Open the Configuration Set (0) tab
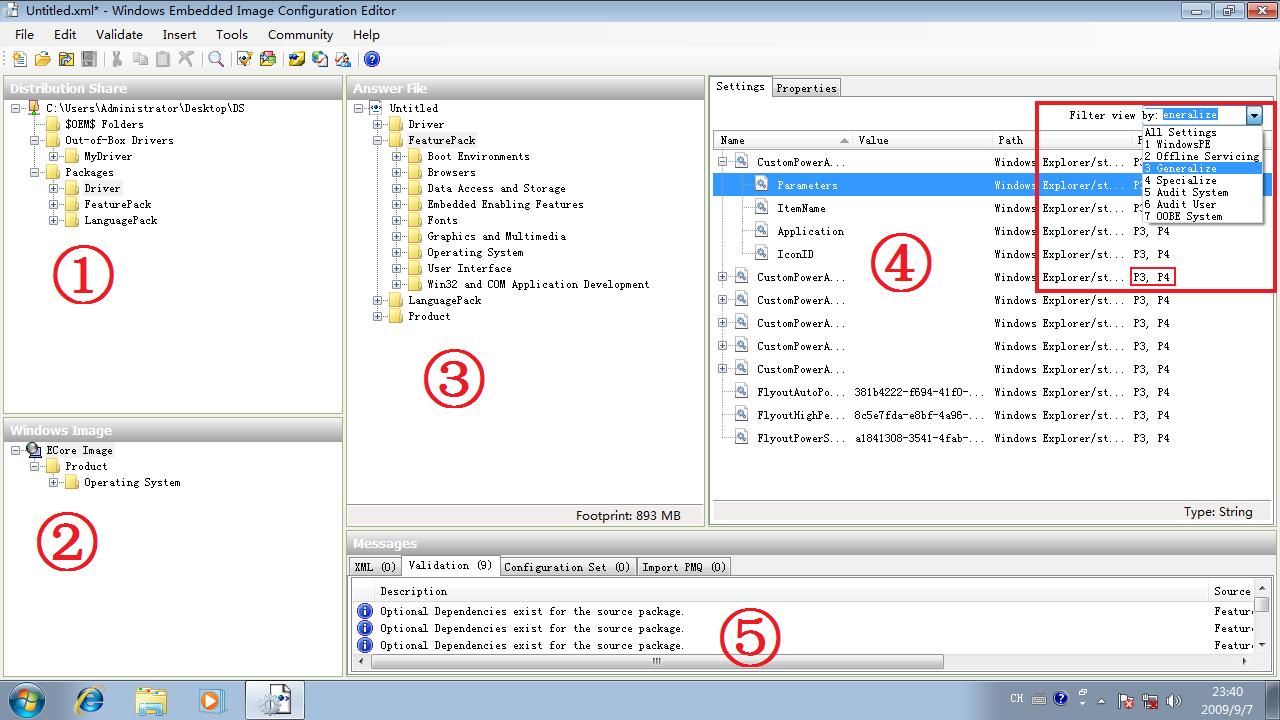1280x720 pixels. coord(567,567)
